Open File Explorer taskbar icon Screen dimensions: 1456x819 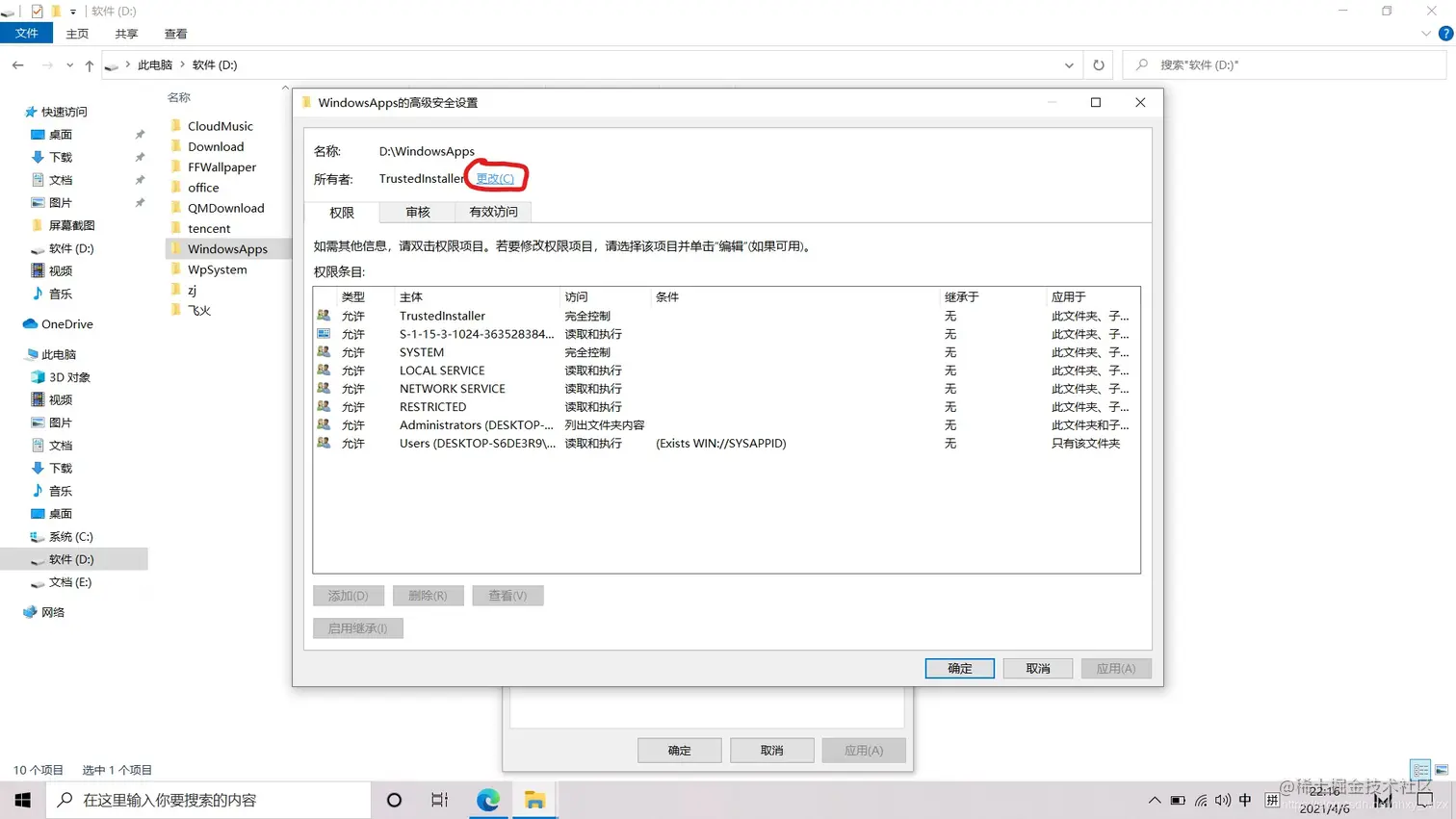click(534, 800)
